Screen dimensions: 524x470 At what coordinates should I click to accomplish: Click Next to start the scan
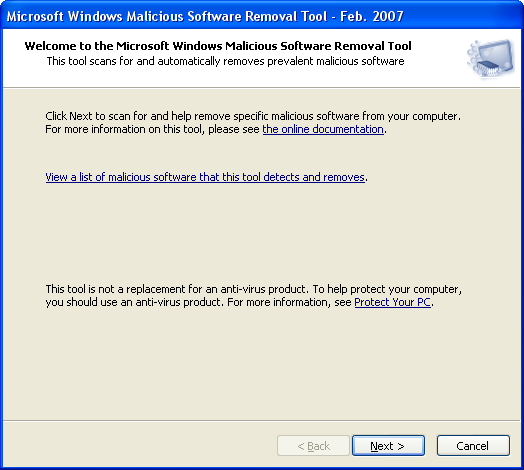[388, 446]
